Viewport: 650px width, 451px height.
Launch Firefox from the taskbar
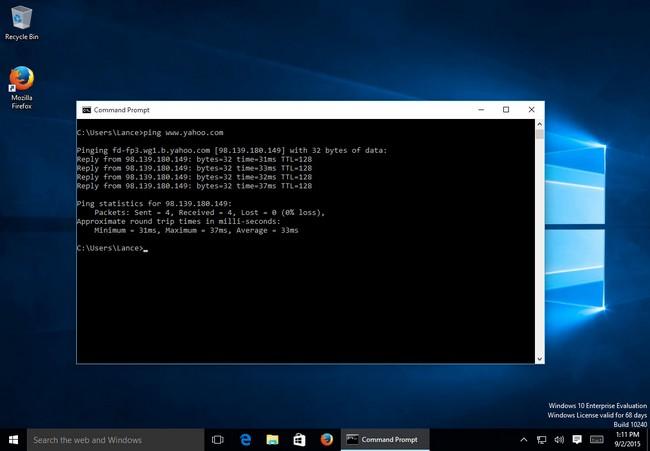click(327, 440)
